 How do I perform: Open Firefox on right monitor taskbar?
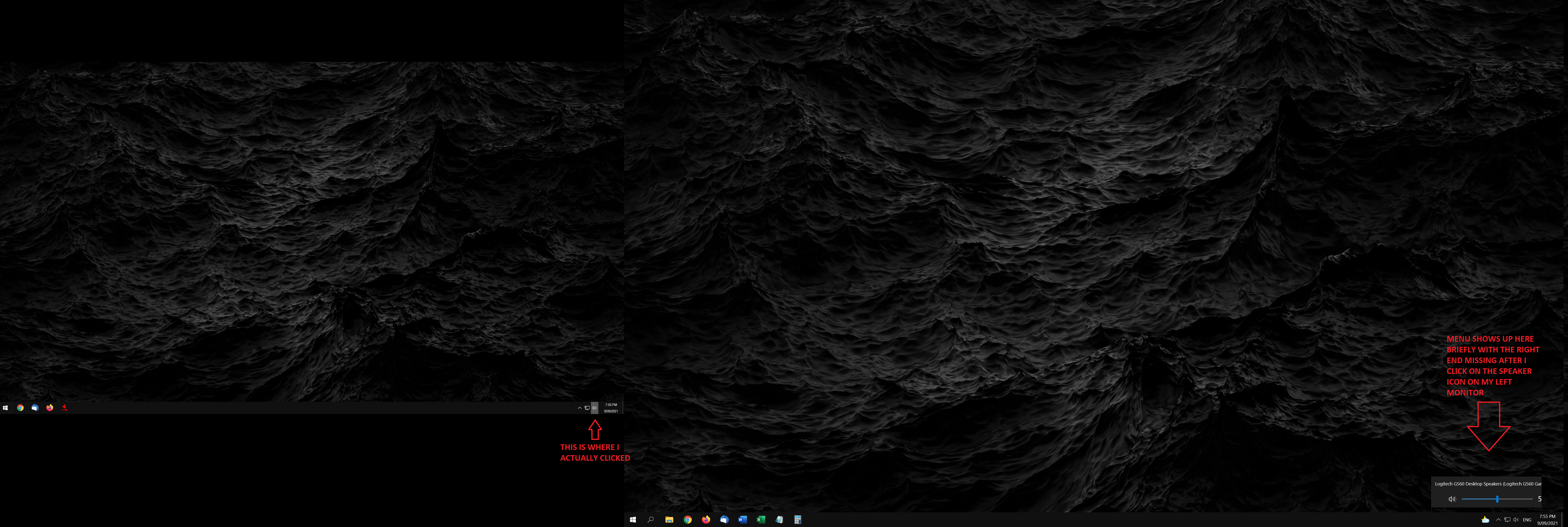706,520
